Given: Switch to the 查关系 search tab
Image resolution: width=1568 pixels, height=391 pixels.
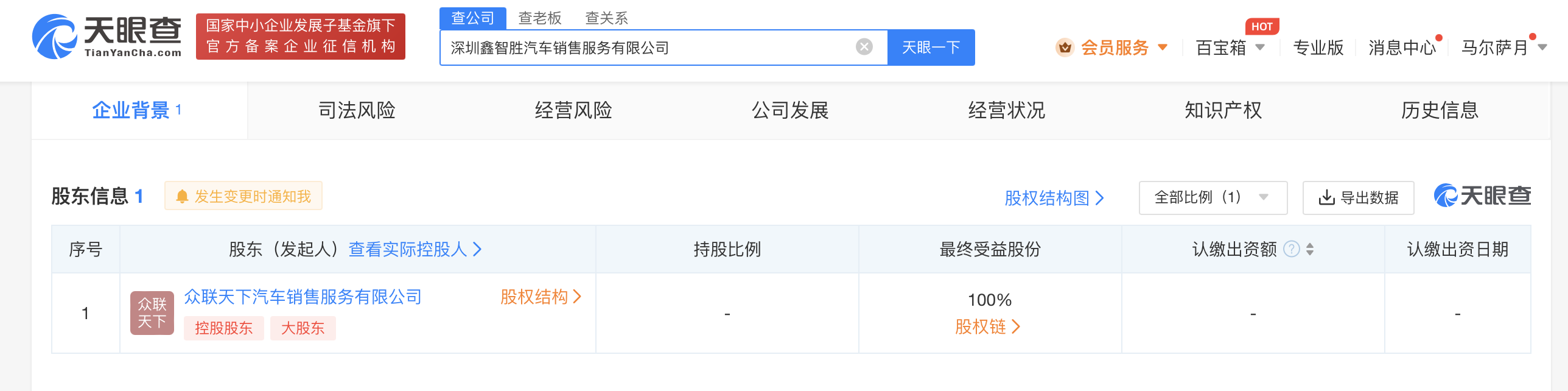Looking at the screenshot, I should (x=606, y=18).
